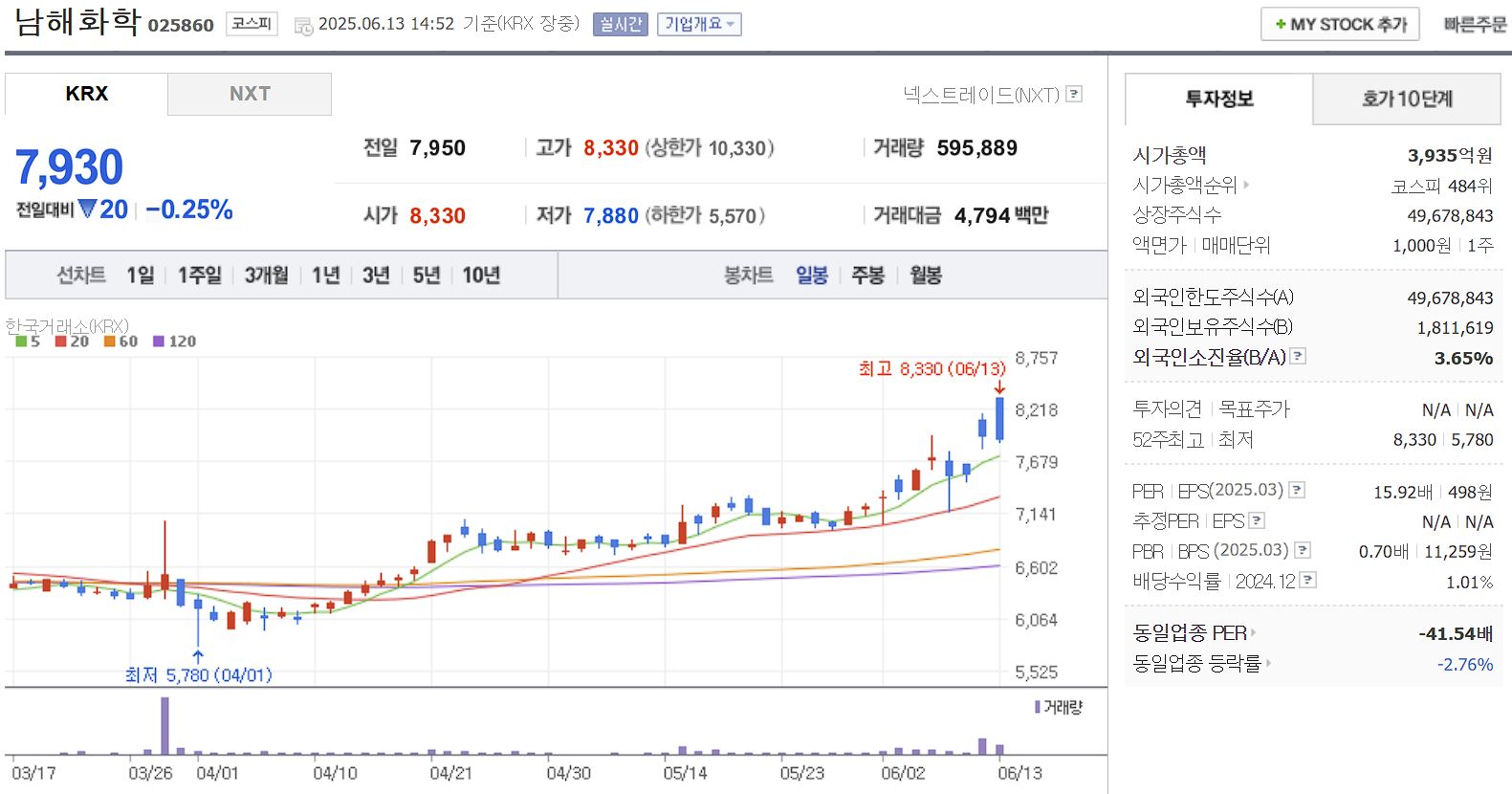Click the help icon beside PBR BPS (2025.03)
This screenshot has height=794, width=1512.
coord(1303,550)
